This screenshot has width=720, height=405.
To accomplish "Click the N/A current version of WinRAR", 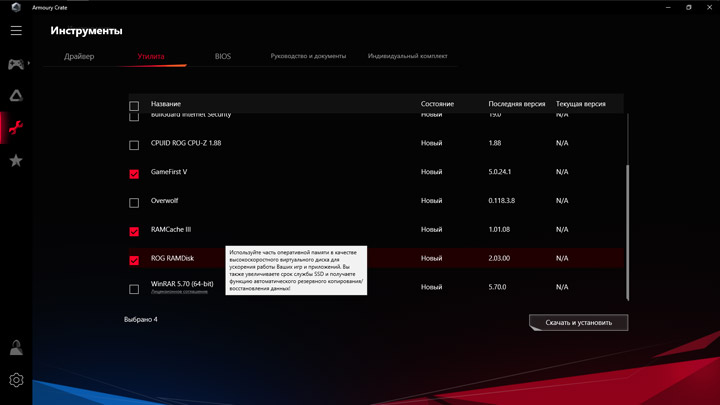I will (562, 287).
